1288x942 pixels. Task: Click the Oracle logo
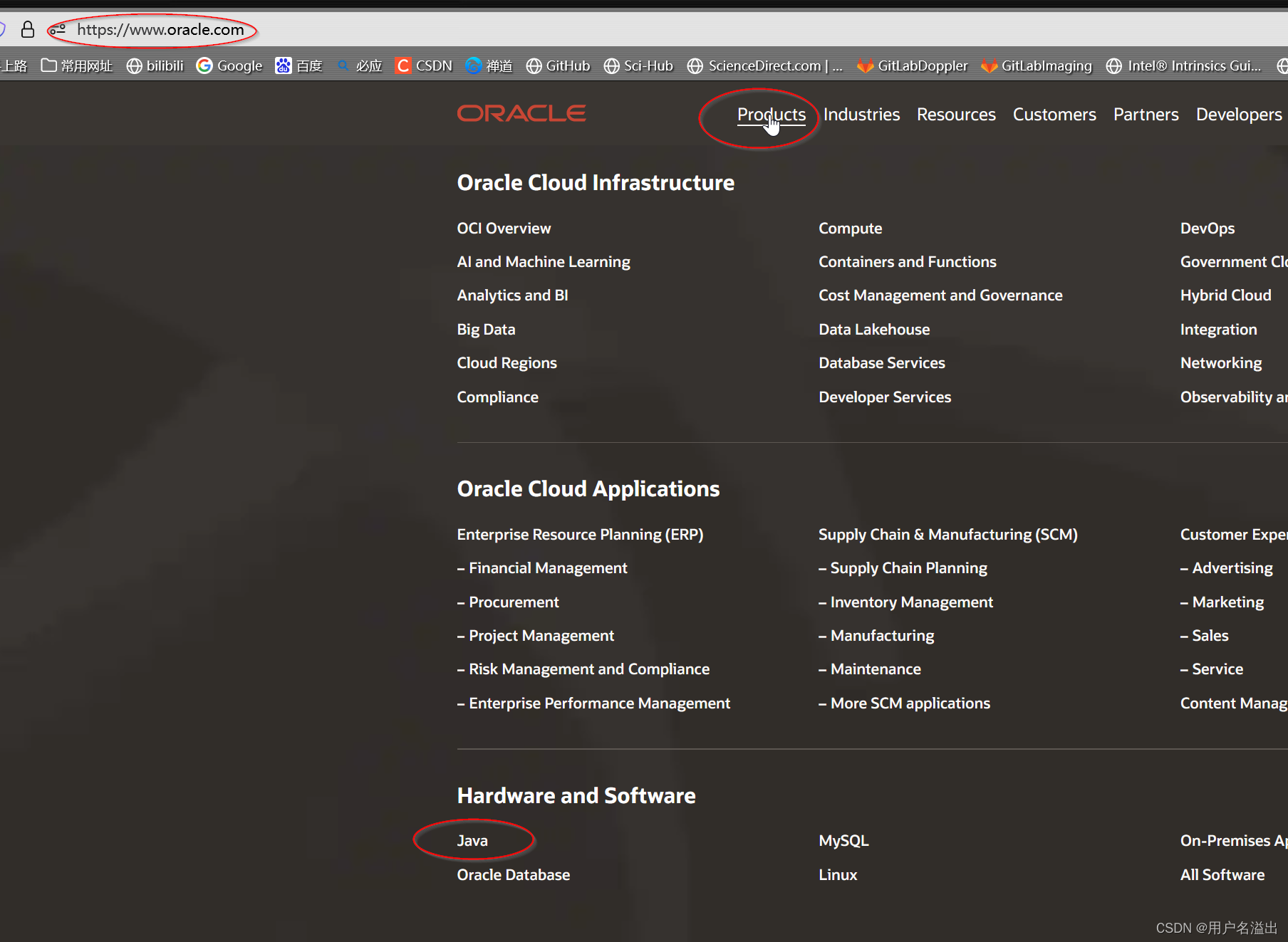point(521,113)
